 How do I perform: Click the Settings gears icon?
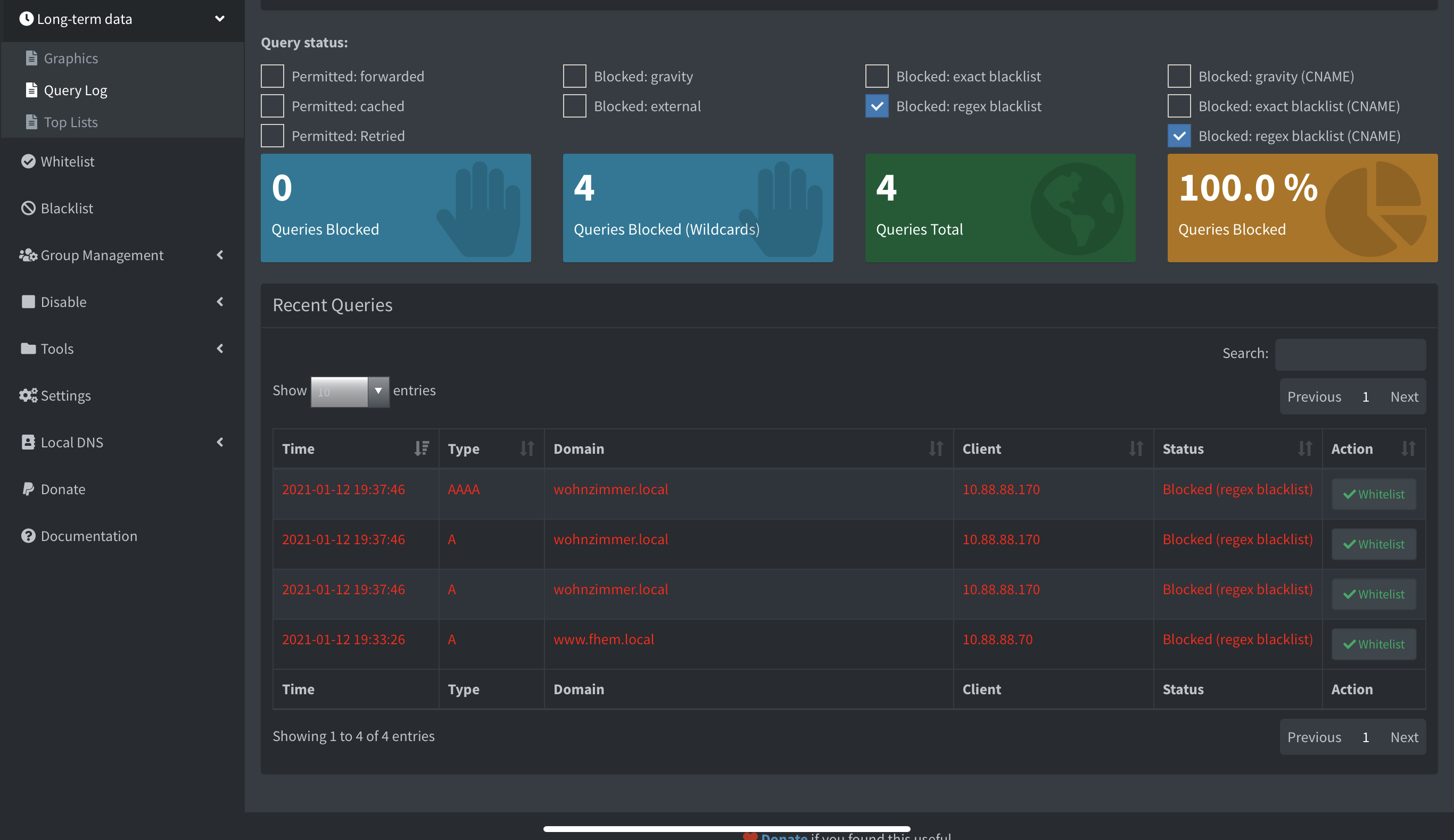[x=28, y=396]
